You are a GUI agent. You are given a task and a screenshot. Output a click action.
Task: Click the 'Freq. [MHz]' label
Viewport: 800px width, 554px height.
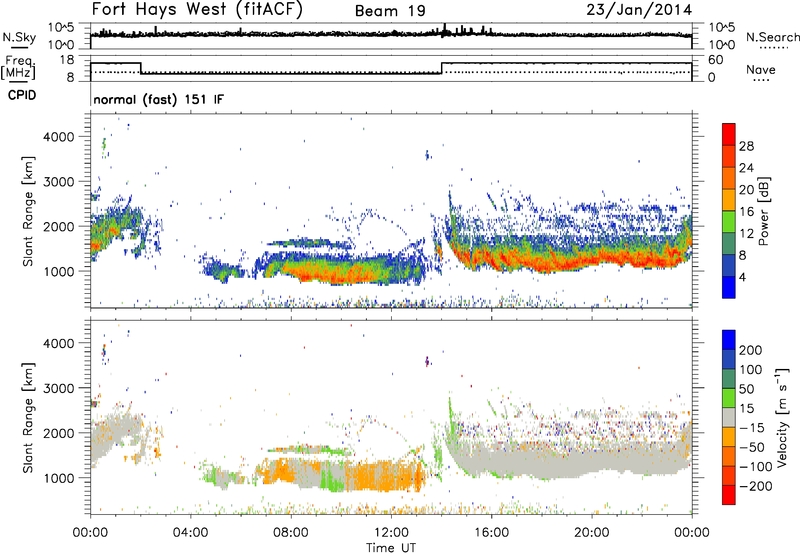pos(18,68)
